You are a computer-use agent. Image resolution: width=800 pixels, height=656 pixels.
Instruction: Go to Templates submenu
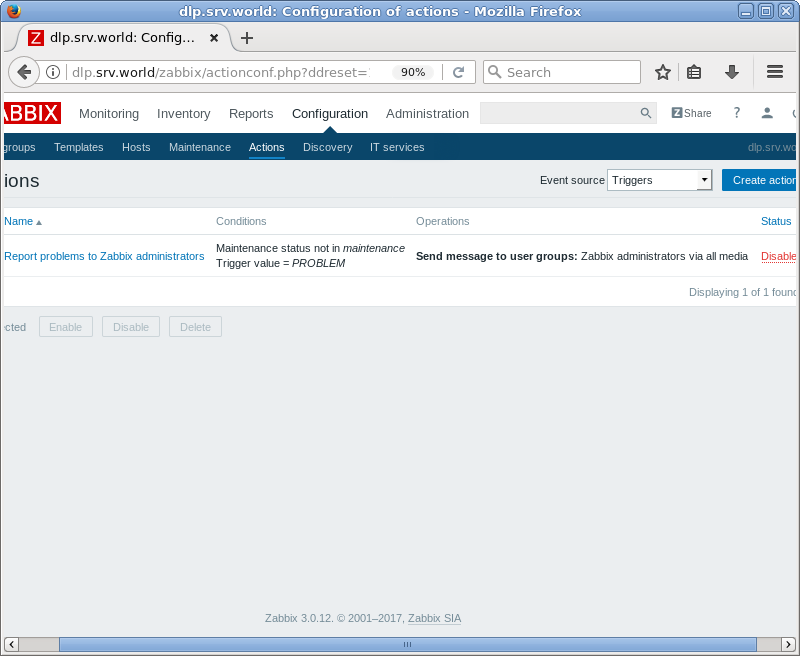[x=79, y=147]
